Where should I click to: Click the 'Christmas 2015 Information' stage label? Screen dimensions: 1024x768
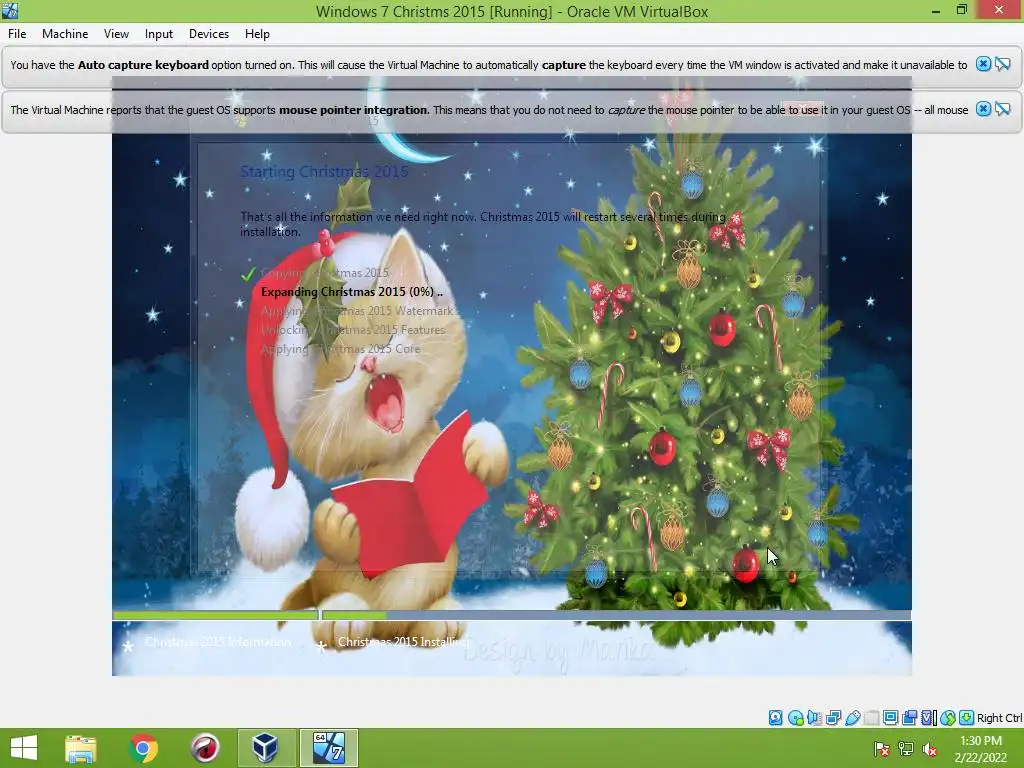click(x=217, y=642)
